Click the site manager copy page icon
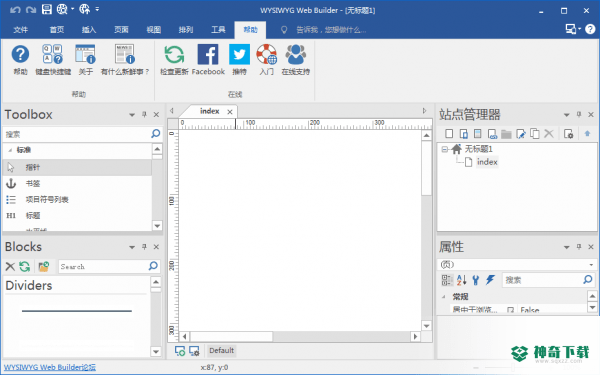 pos(535,134)
